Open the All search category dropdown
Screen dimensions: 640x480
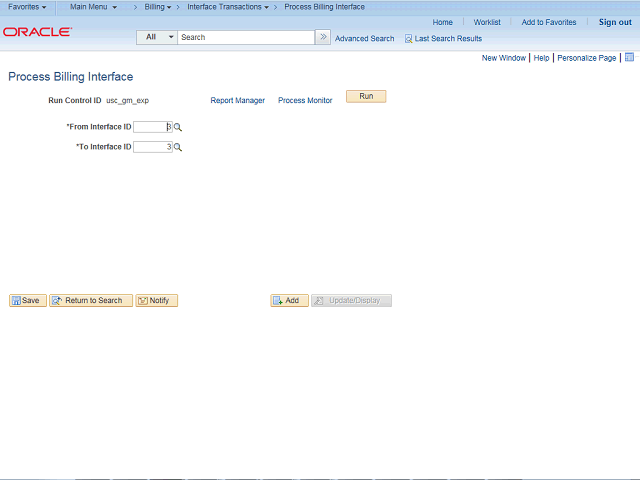pos(157,37)
